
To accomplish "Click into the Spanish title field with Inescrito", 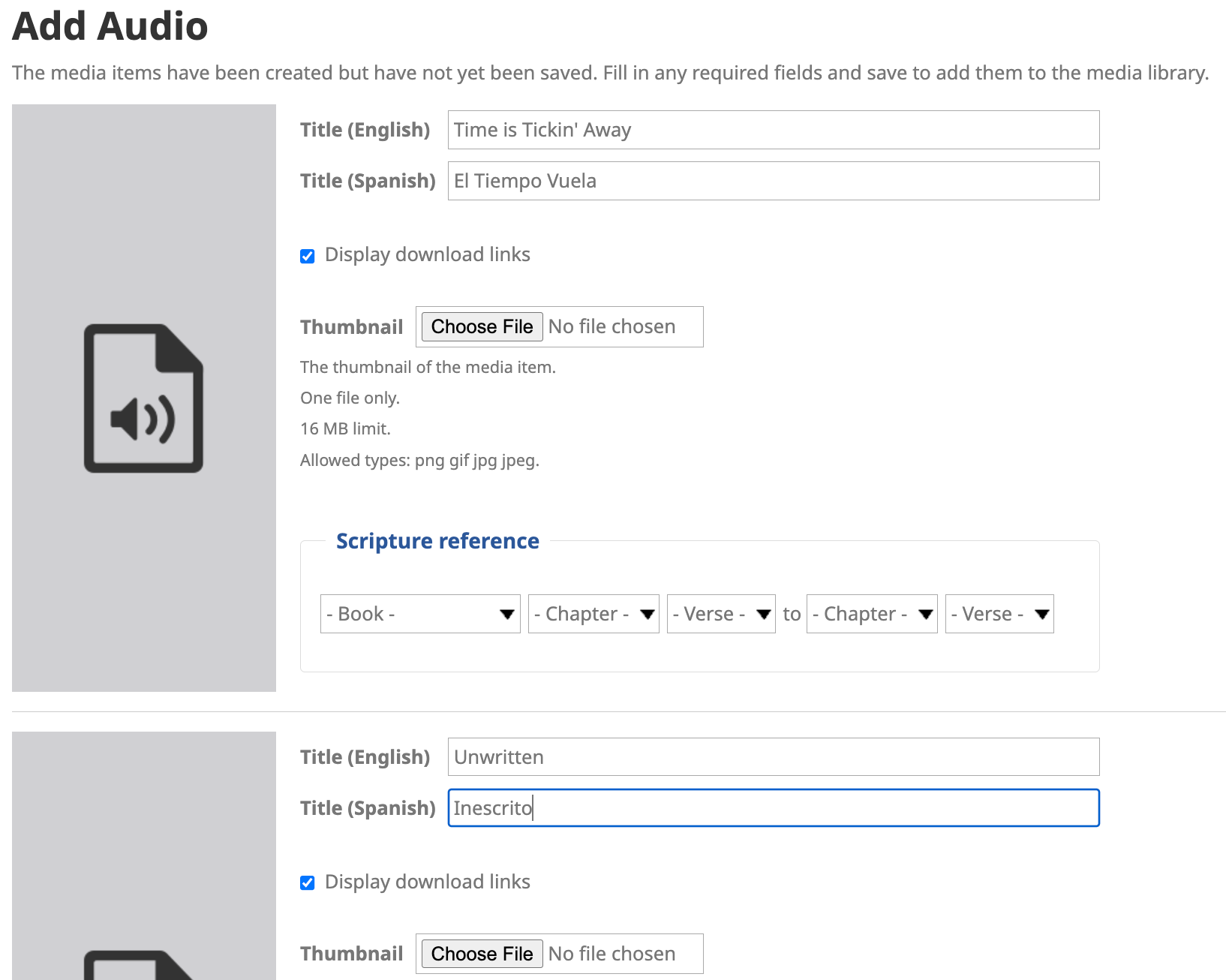I will (x=773, y=808).
